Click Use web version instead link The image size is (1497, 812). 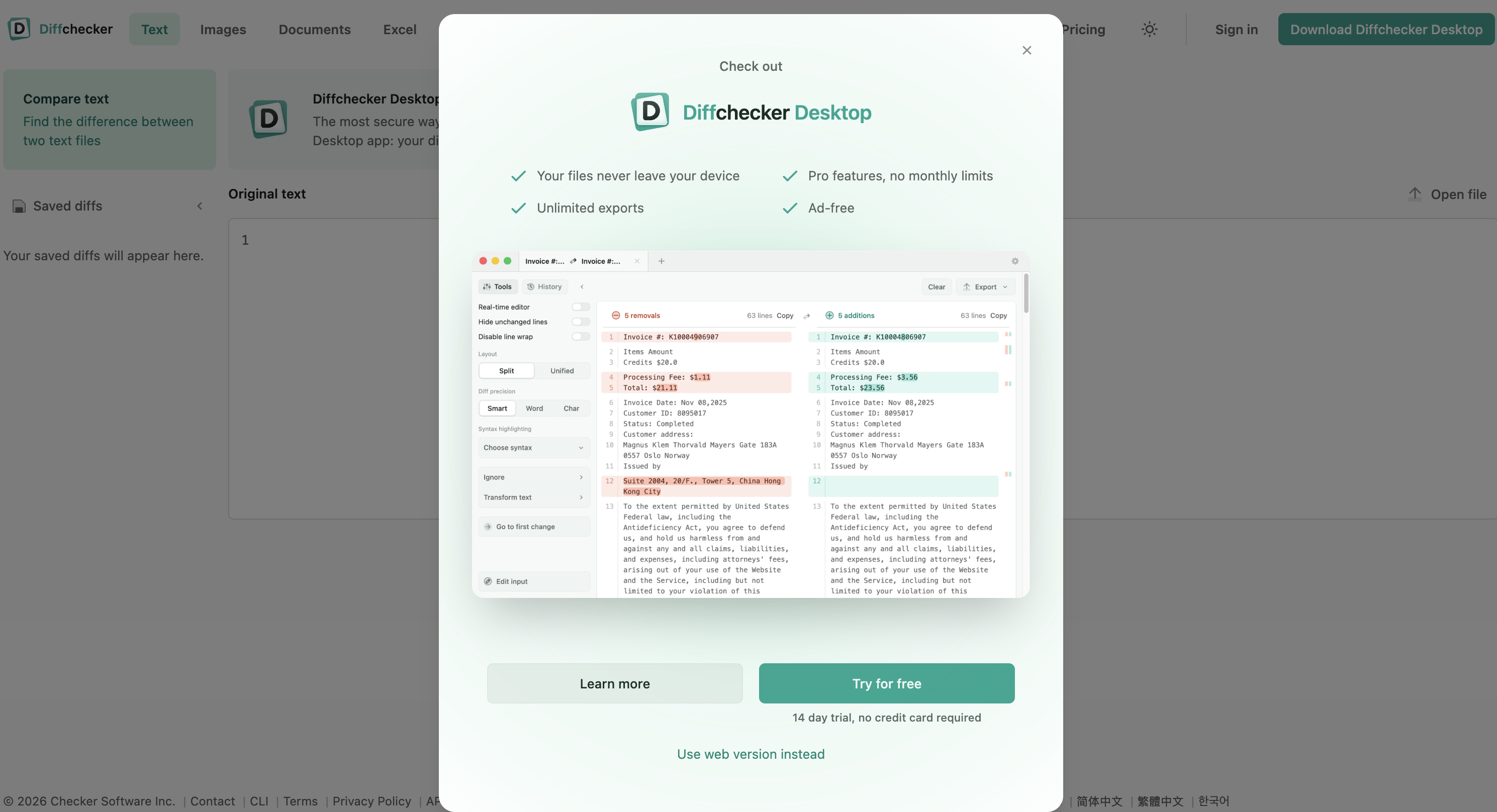[x=751, y=754]
